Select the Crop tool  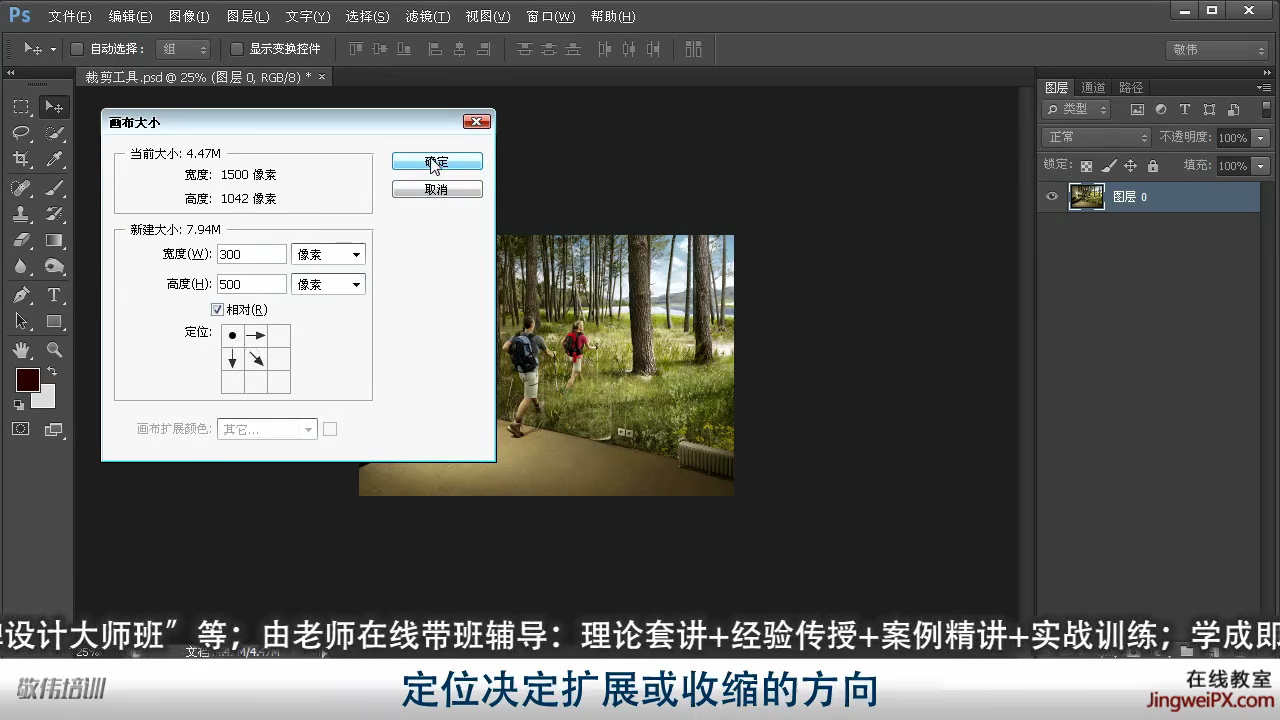pos(21,159)
